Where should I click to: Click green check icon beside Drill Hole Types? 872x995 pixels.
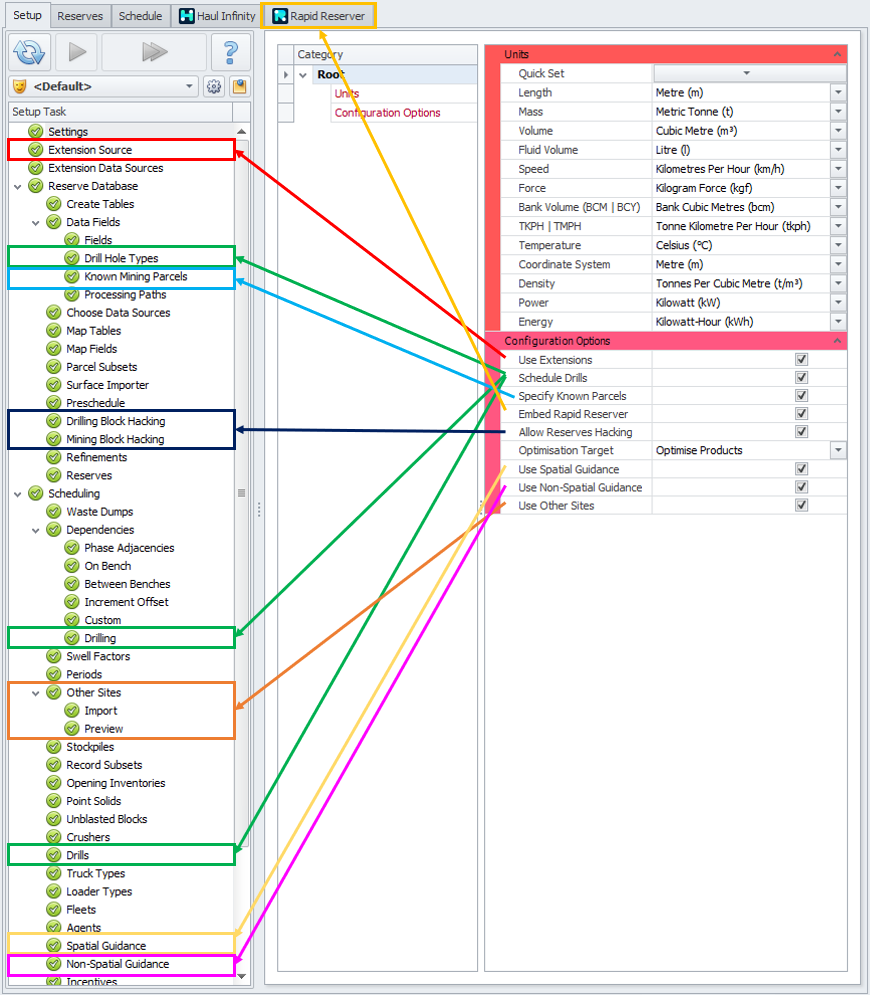click(x=72, y=258)
